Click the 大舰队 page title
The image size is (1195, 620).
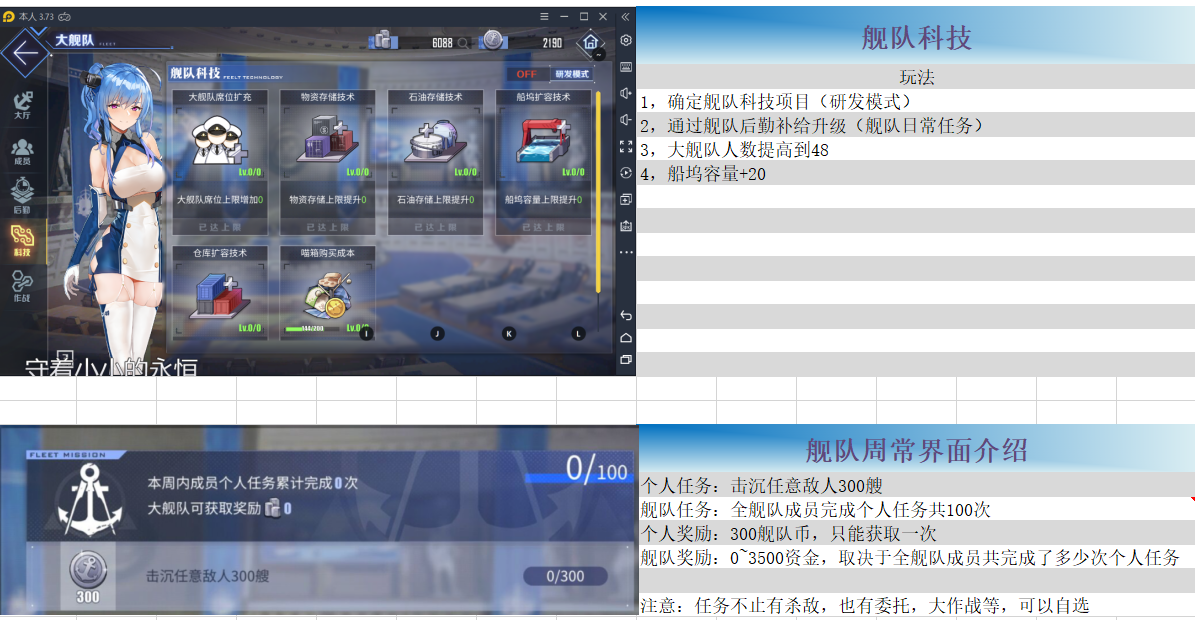click(74, 40)
